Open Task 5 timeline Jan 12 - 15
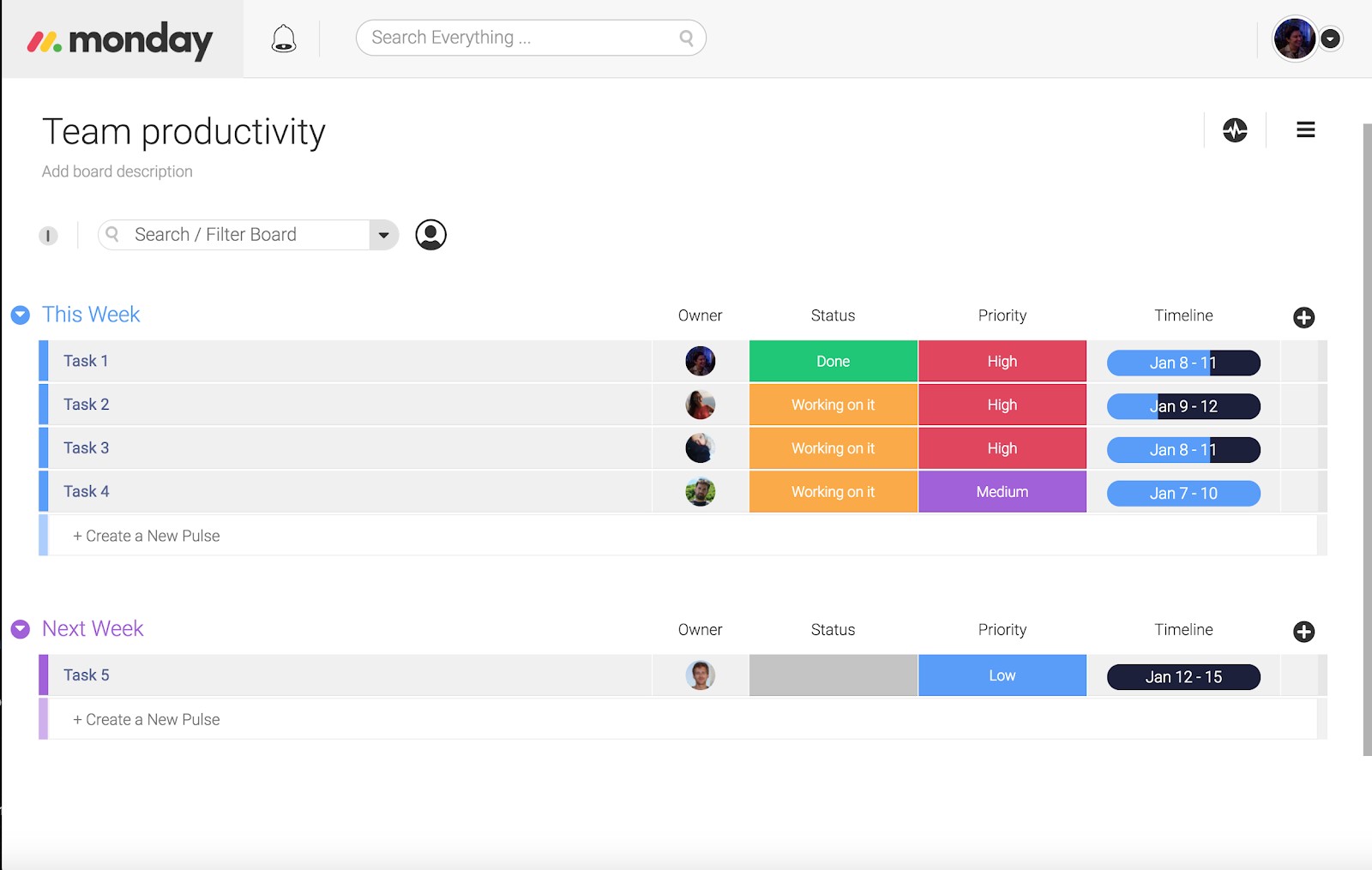Image resolution: width=1372 pixels, height=870 pixels. pyautogui.click(x=1183, y=677)
